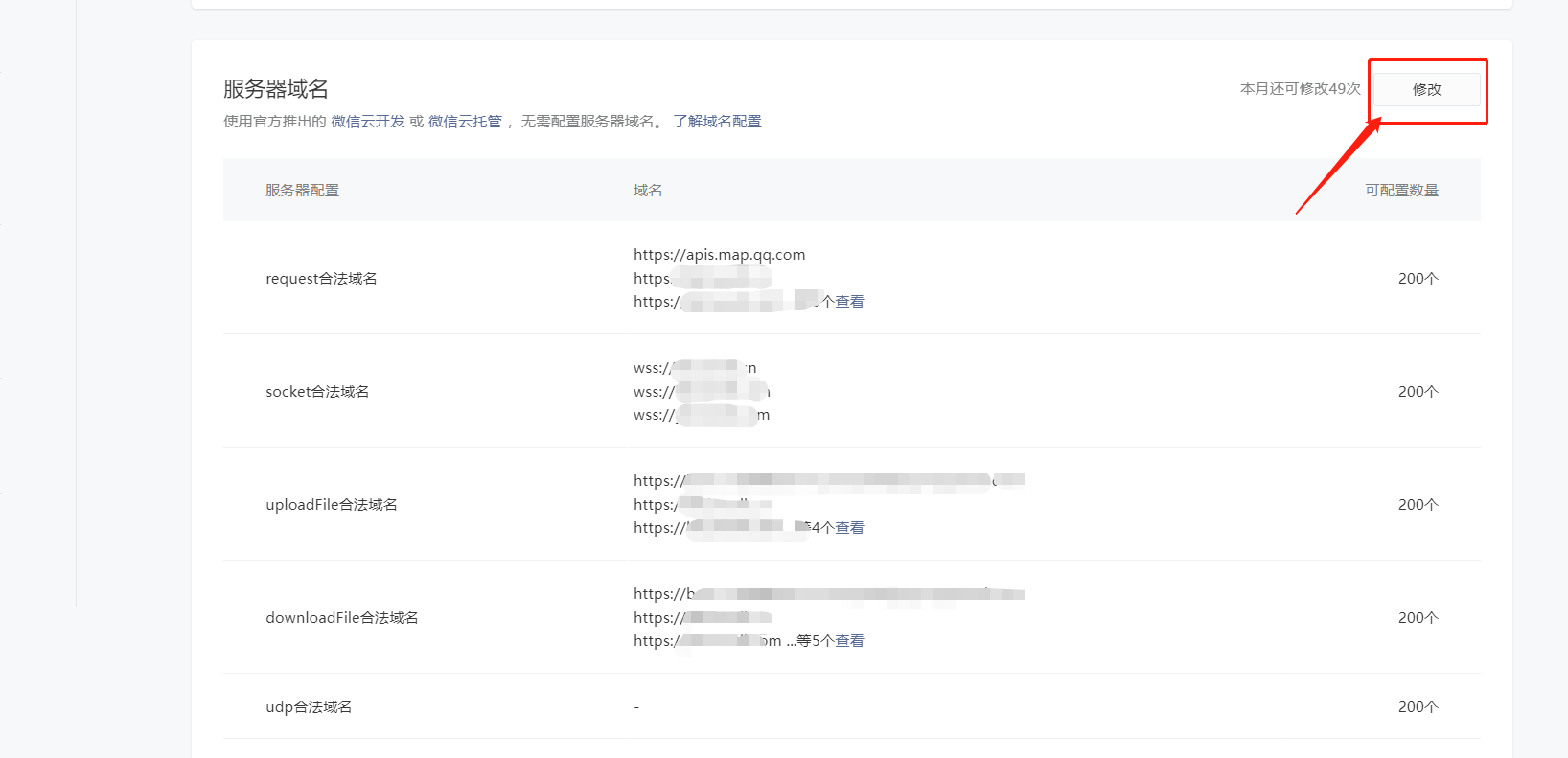Select the https://apis.map.qq.com domain entry
This screenshot has height=758, width=1568.
(x=719, y=255)
